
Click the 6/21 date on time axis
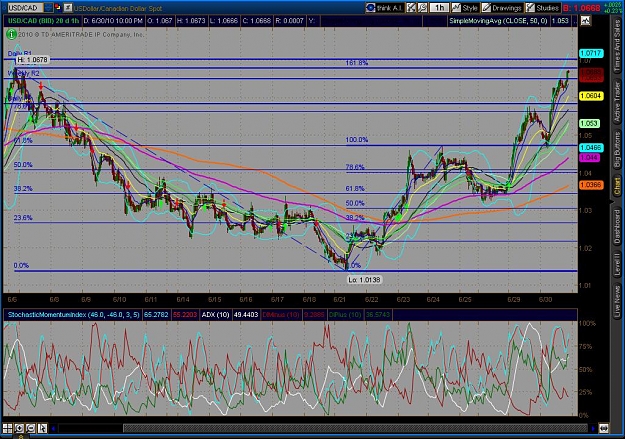click(x=340, y=299)
